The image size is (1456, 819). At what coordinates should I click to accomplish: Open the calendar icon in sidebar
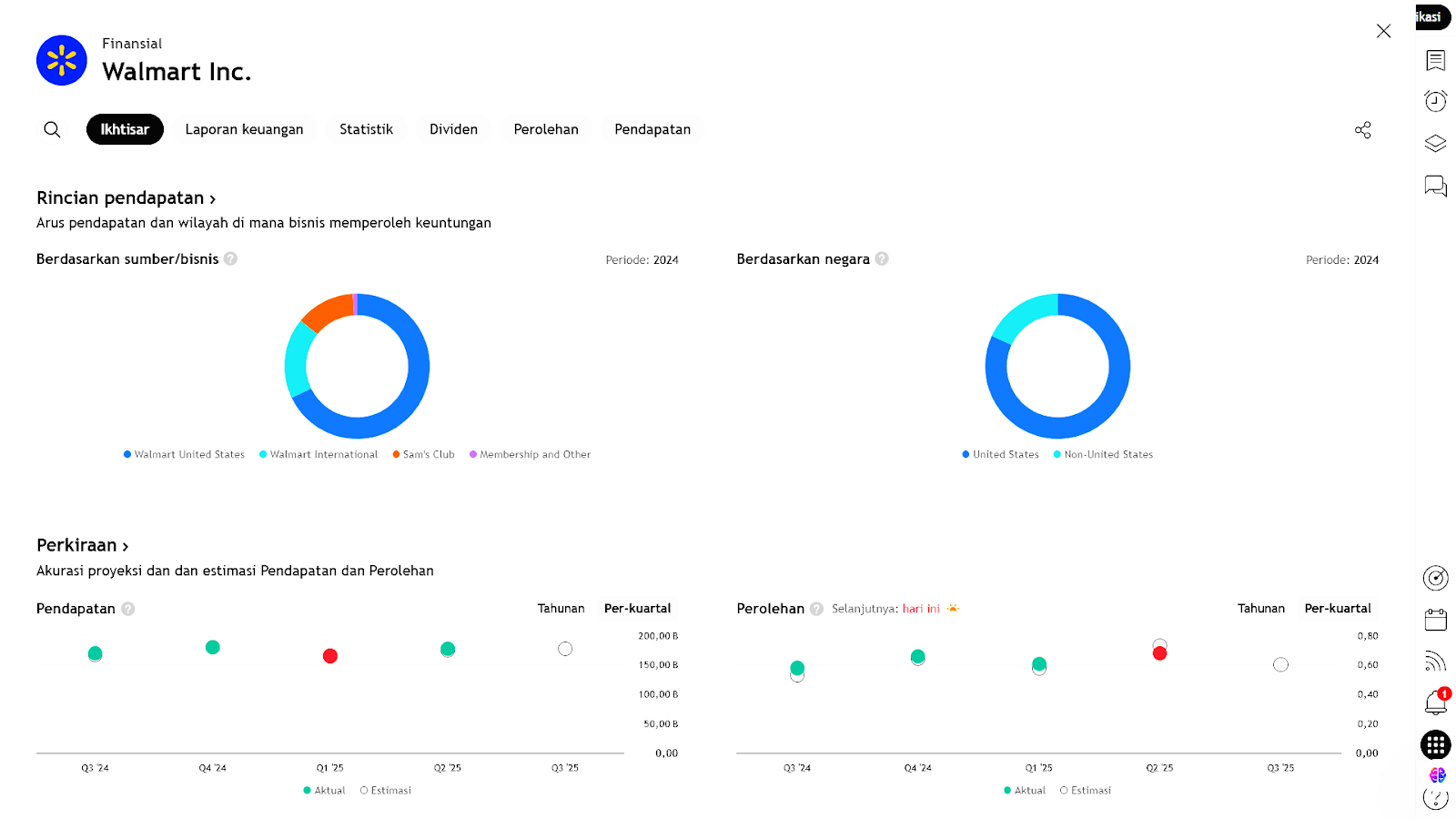click(1435, 621)
